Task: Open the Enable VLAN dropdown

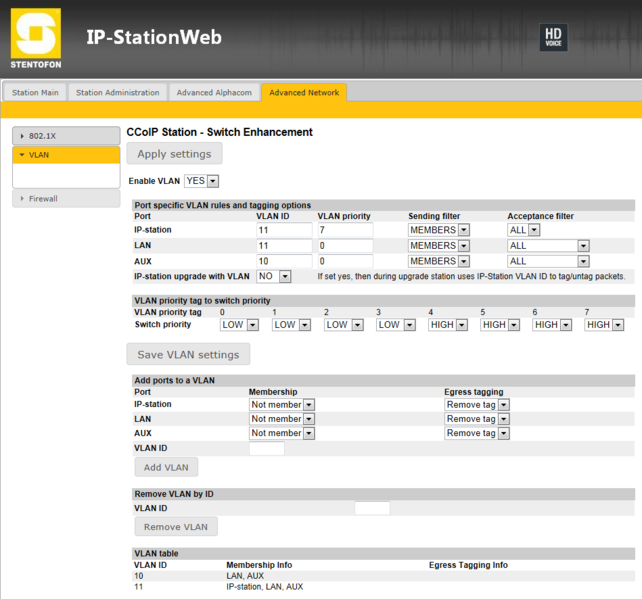Action: tap(201, 181)
